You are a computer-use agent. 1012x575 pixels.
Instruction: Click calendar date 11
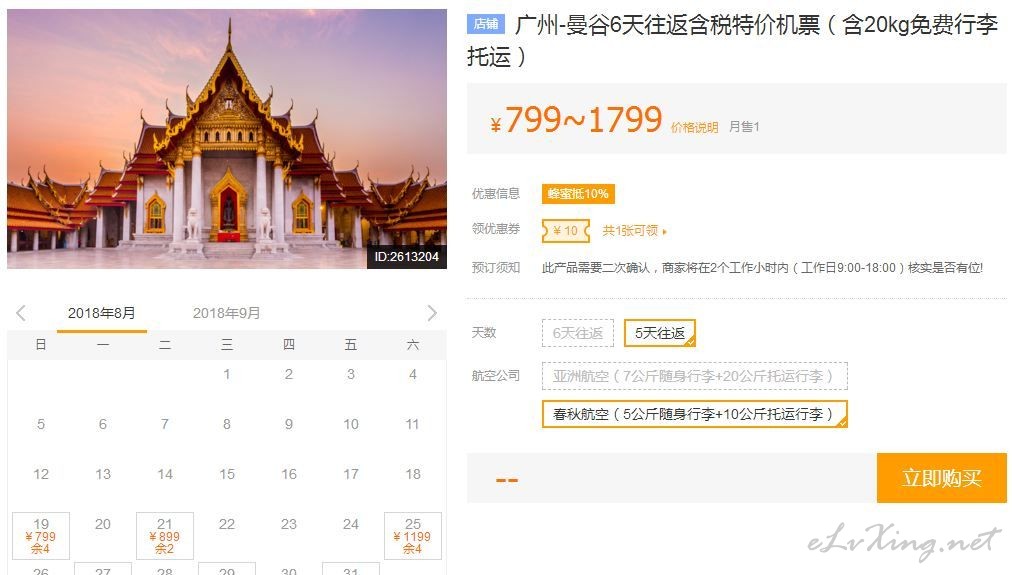pyautogui.click(x=412, y=424)
